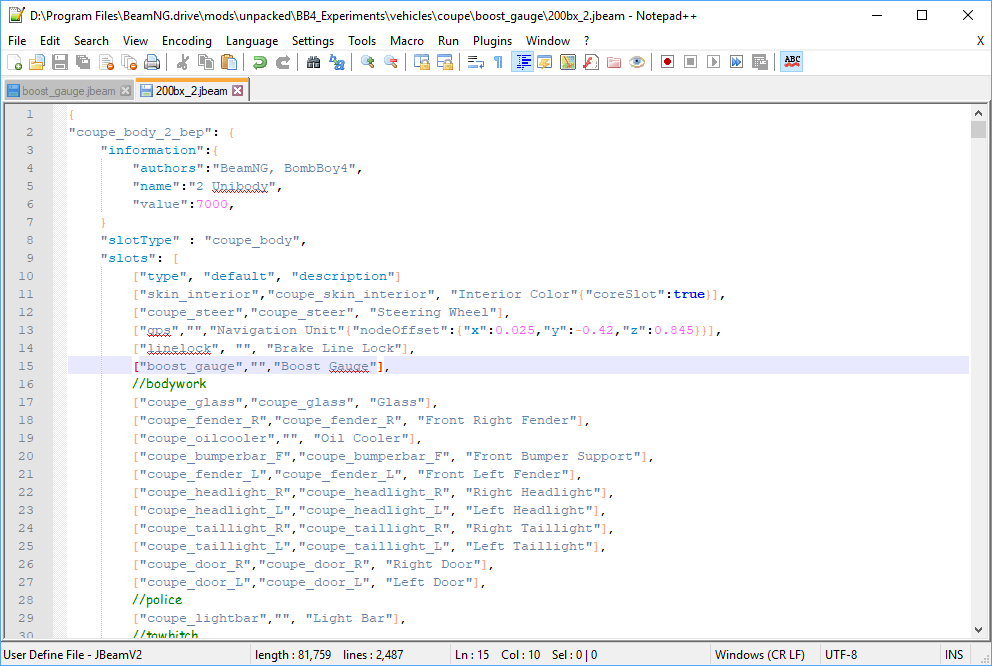The height and width of the screenshot is (666, 992).
Task: Open the Run menu
Action: click(448, 40)
